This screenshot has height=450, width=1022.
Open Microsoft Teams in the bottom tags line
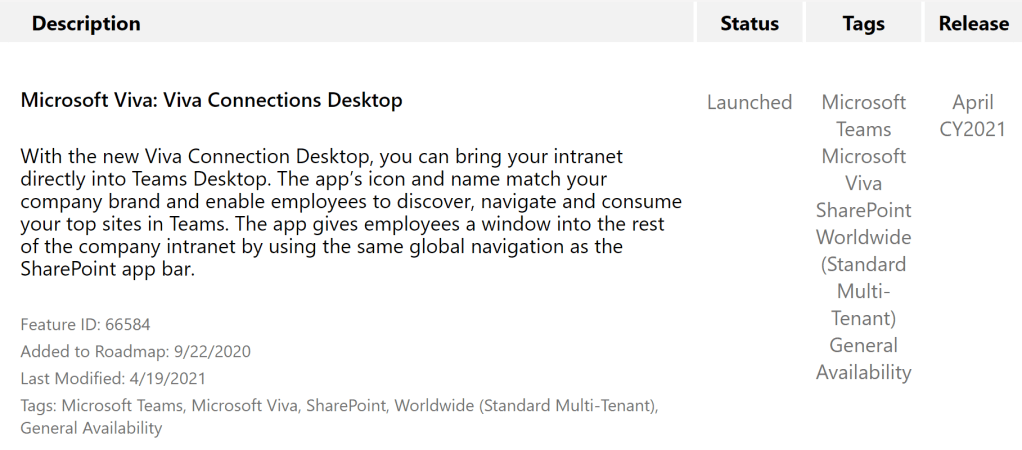click(x=123, y=405)
